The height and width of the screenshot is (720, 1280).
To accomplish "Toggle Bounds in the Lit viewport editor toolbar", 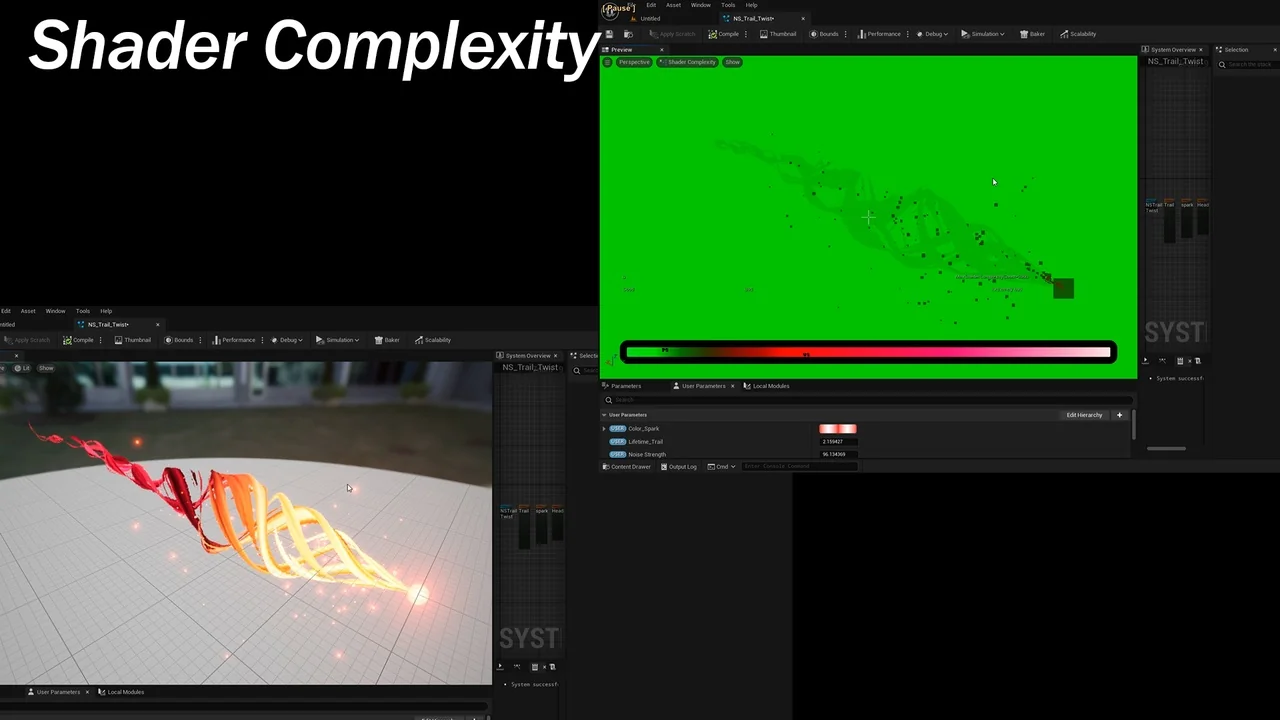I will tap(179, 340).
